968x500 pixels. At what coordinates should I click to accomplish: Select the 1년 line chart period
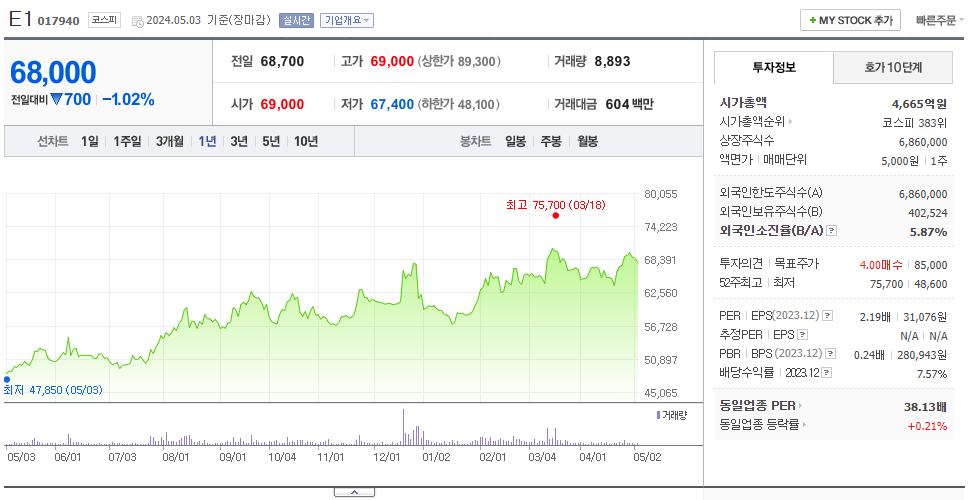coord(207,141)
